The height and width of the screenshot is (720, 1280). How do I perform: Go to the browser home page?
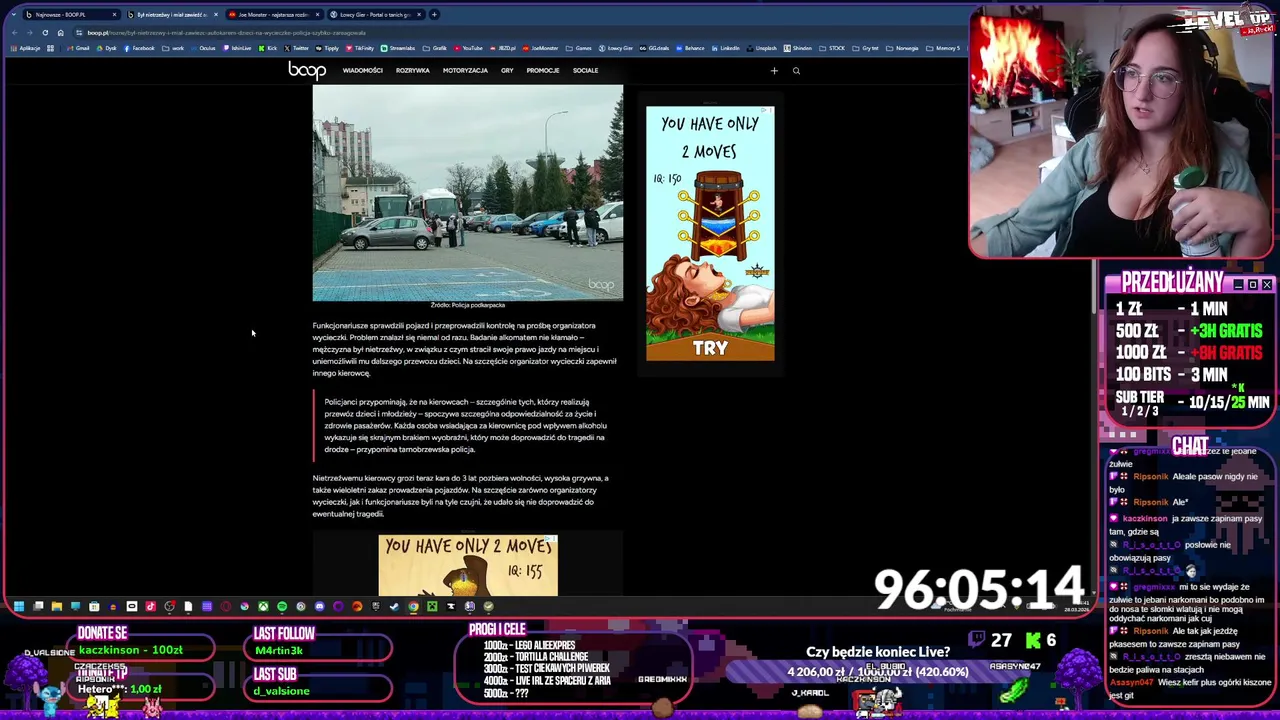click(60, 33)
